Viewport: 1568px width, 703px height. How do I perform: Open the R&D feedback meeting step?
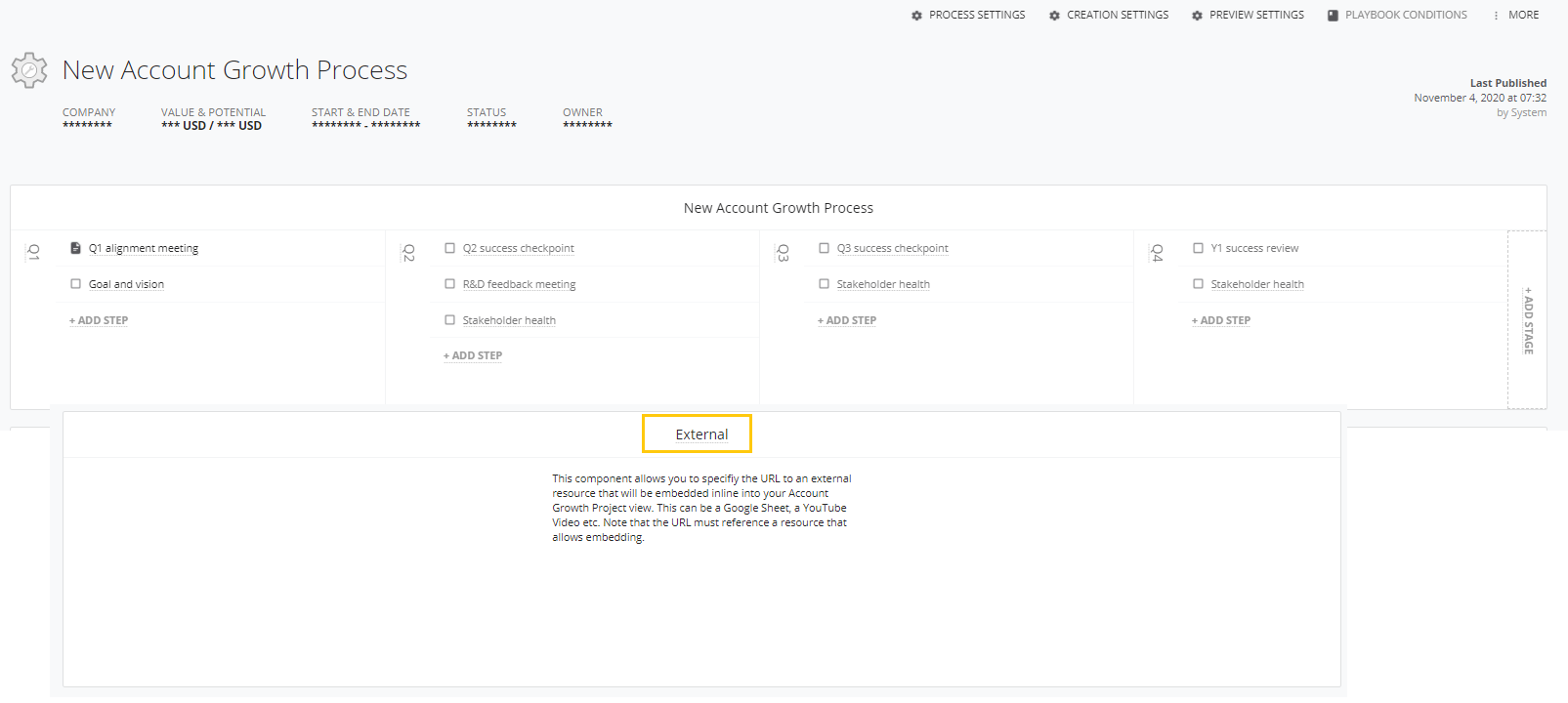pyautogui.click(x=519, y=284)
